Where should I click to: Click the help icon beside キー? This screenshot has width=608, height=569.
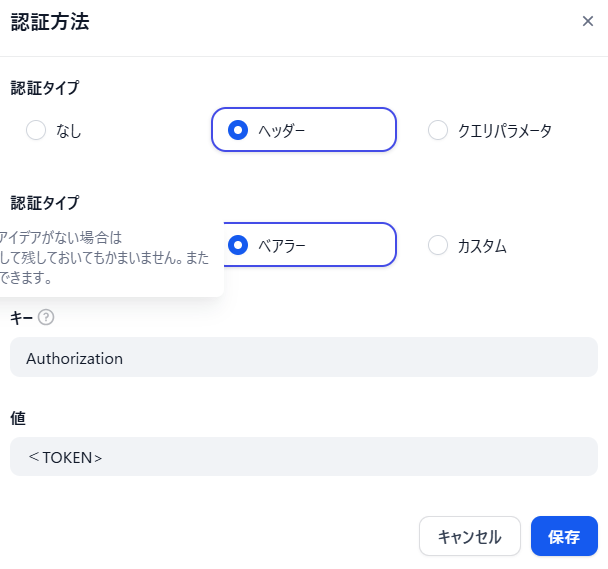point(45,317)
